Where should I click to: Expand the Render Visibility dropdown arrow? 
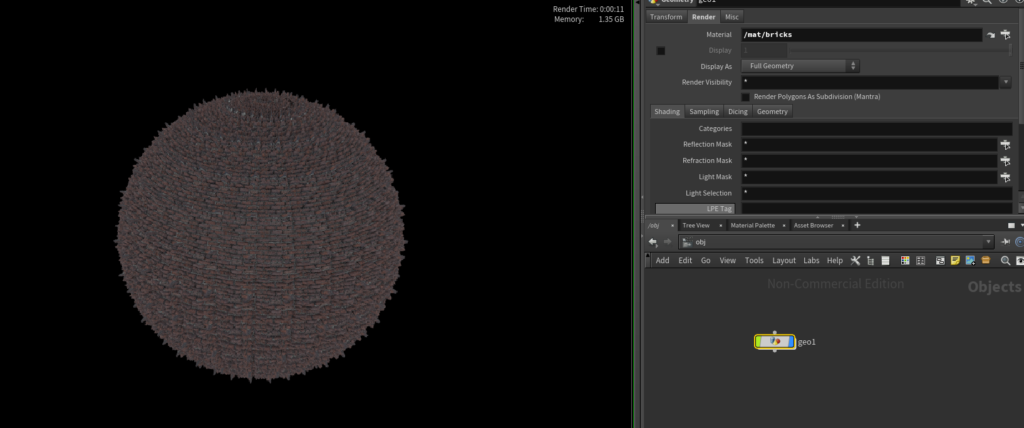tap(1006, 82)
